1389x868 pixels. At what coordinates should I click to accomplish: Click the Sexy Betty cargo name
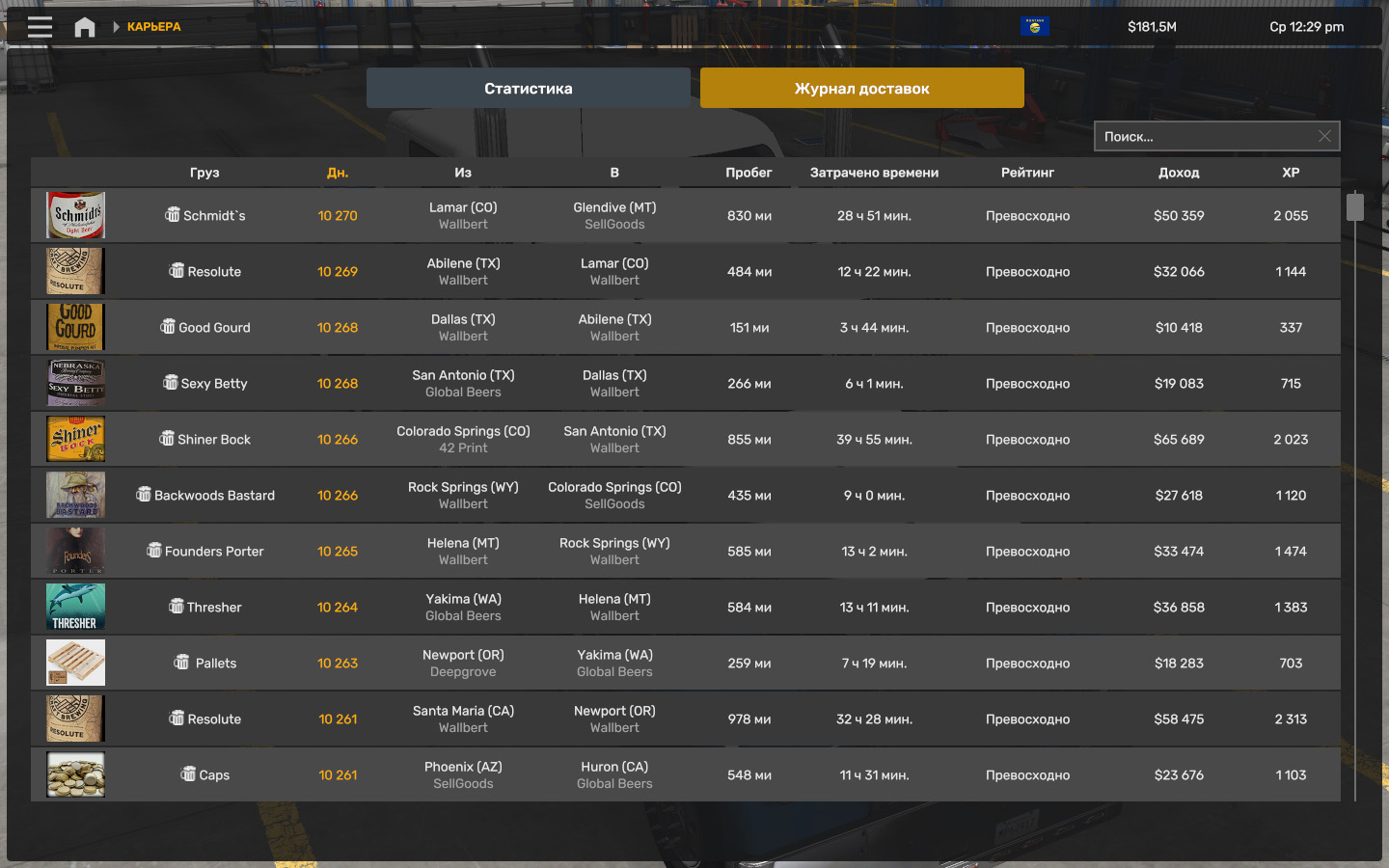pyautogui.click(x=214, y=383)
